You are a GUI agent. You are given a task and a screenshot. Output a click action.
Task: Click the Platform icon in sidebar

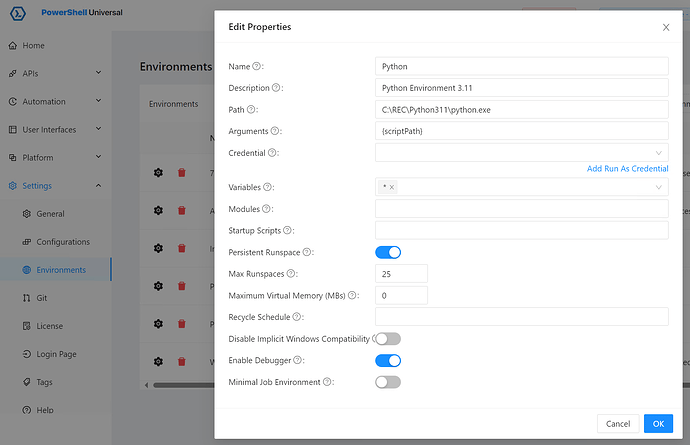coord(13,158)
